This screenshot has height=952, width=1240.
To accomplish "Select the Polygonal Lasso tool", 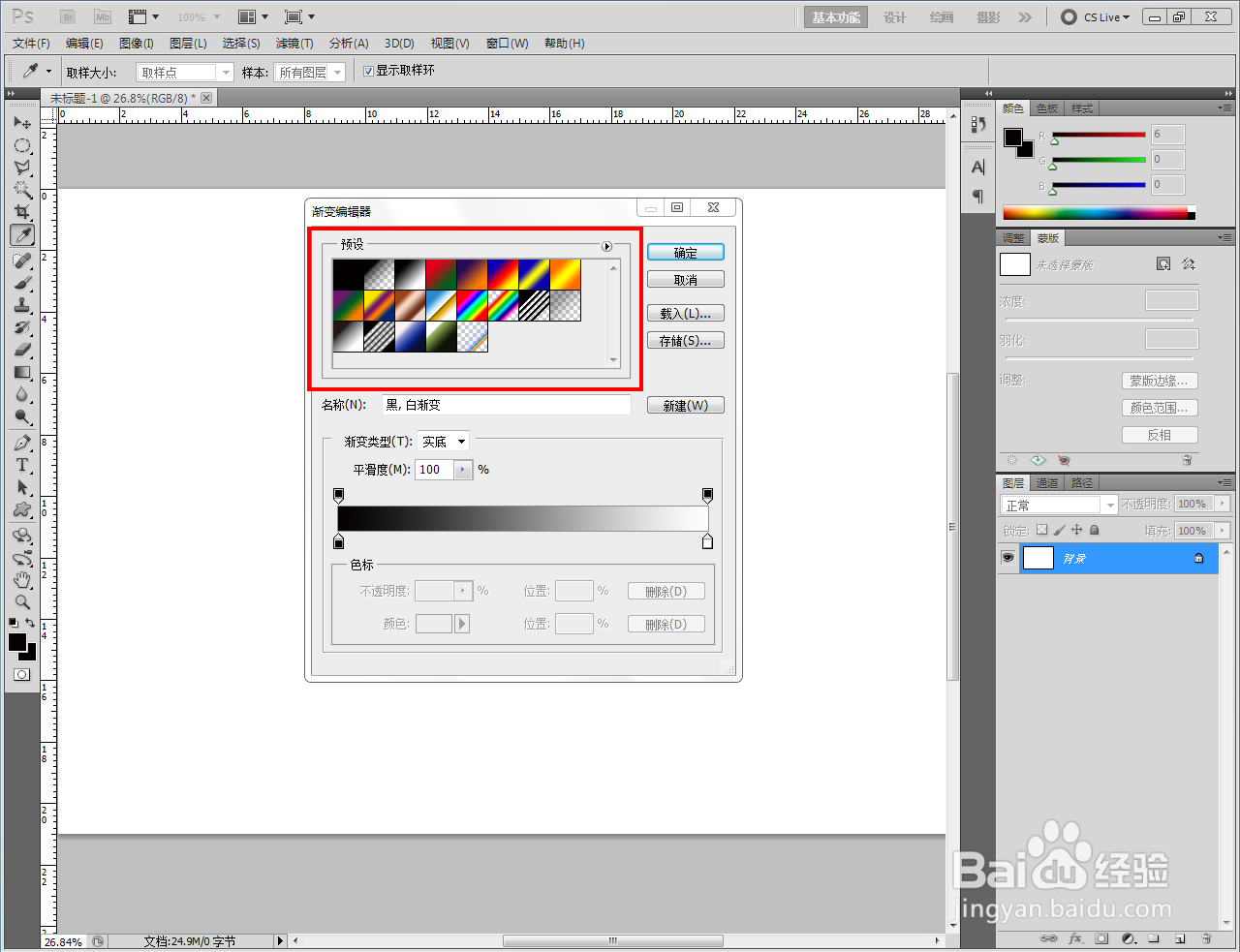I will coord(22,168).
